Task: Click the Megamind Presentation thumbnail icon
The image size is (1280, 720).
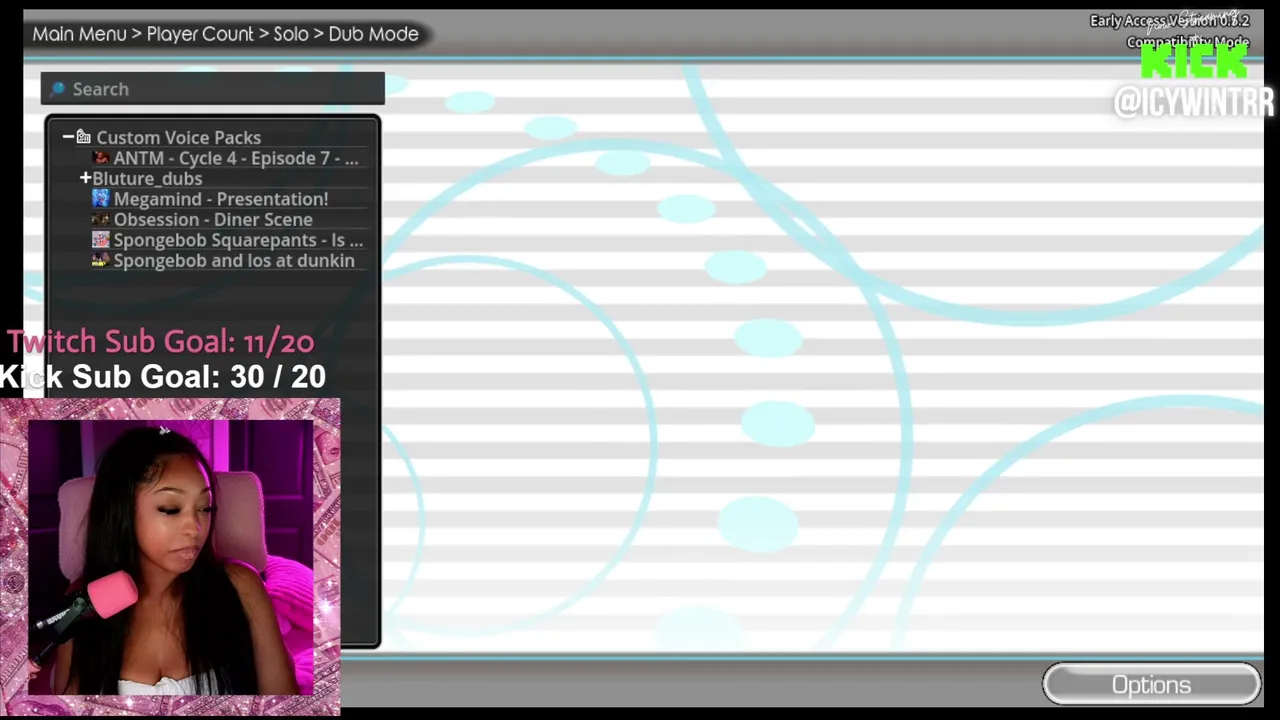Action: click(x=100, y=199)
